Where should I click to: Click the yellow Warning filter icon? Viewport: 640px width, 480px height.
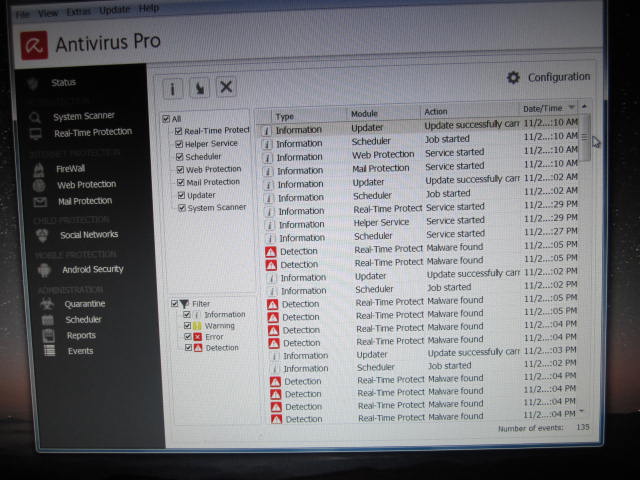point(197,326)
